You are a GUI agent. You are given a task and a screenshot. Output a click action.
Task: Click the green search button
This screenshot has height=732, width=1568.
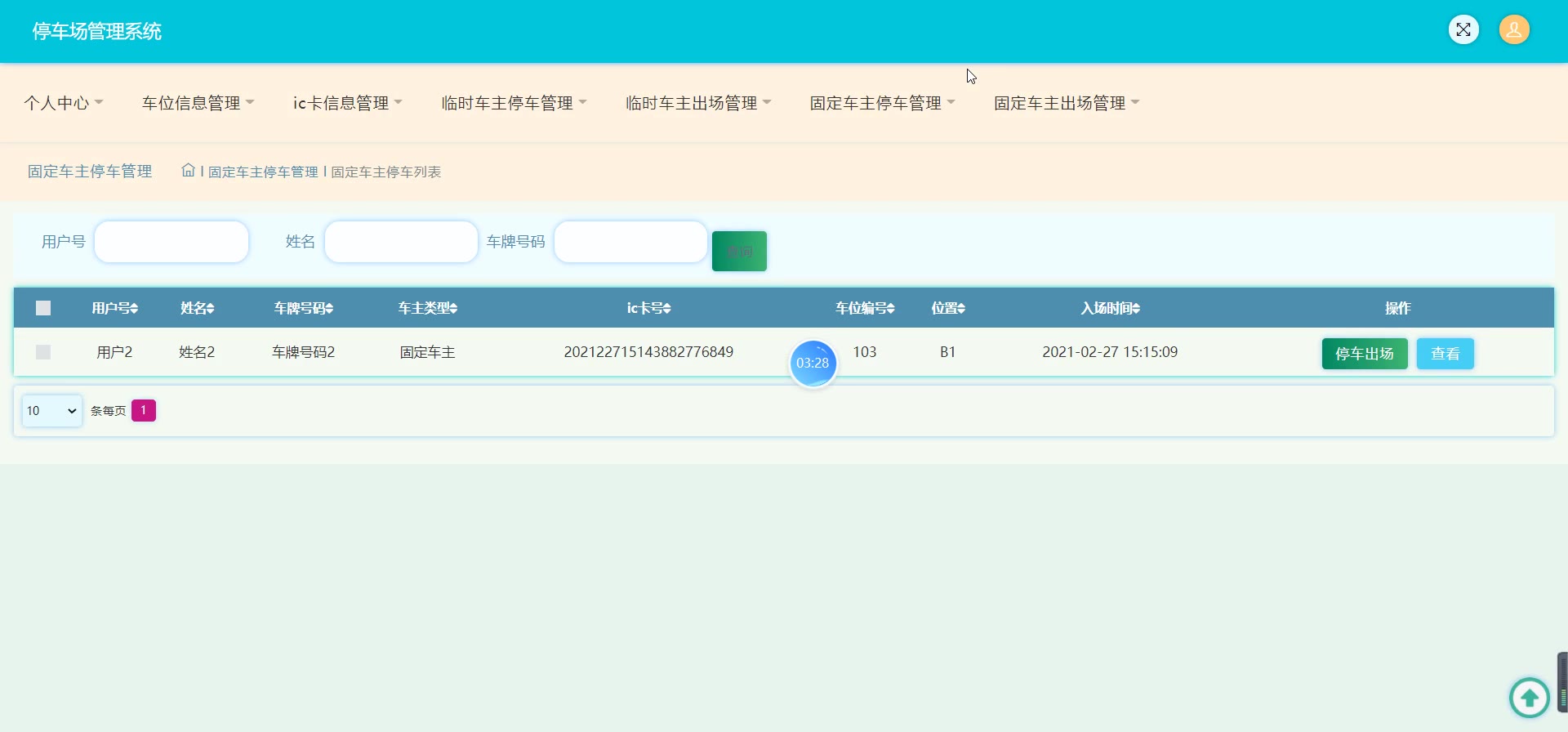[x=739, y=252]
